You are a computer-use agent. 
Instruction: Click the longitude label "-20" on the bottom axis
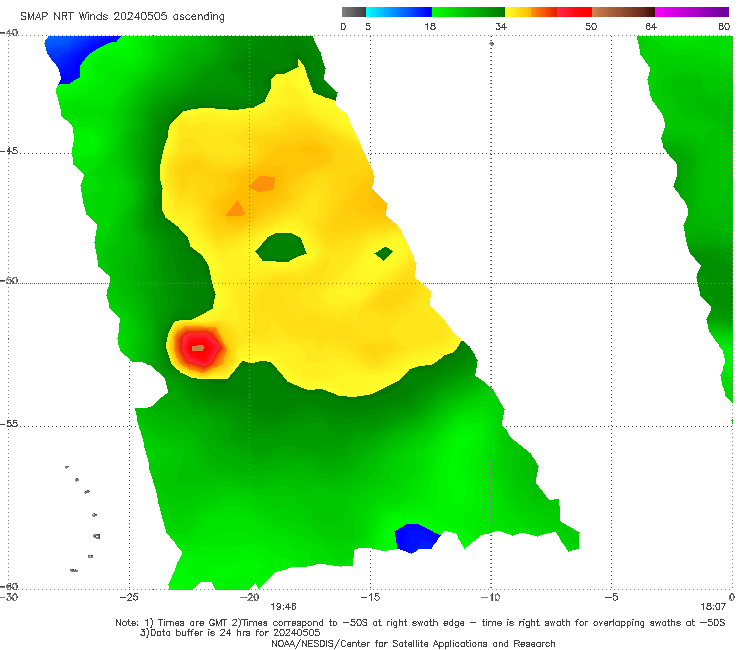click(250, 597)
